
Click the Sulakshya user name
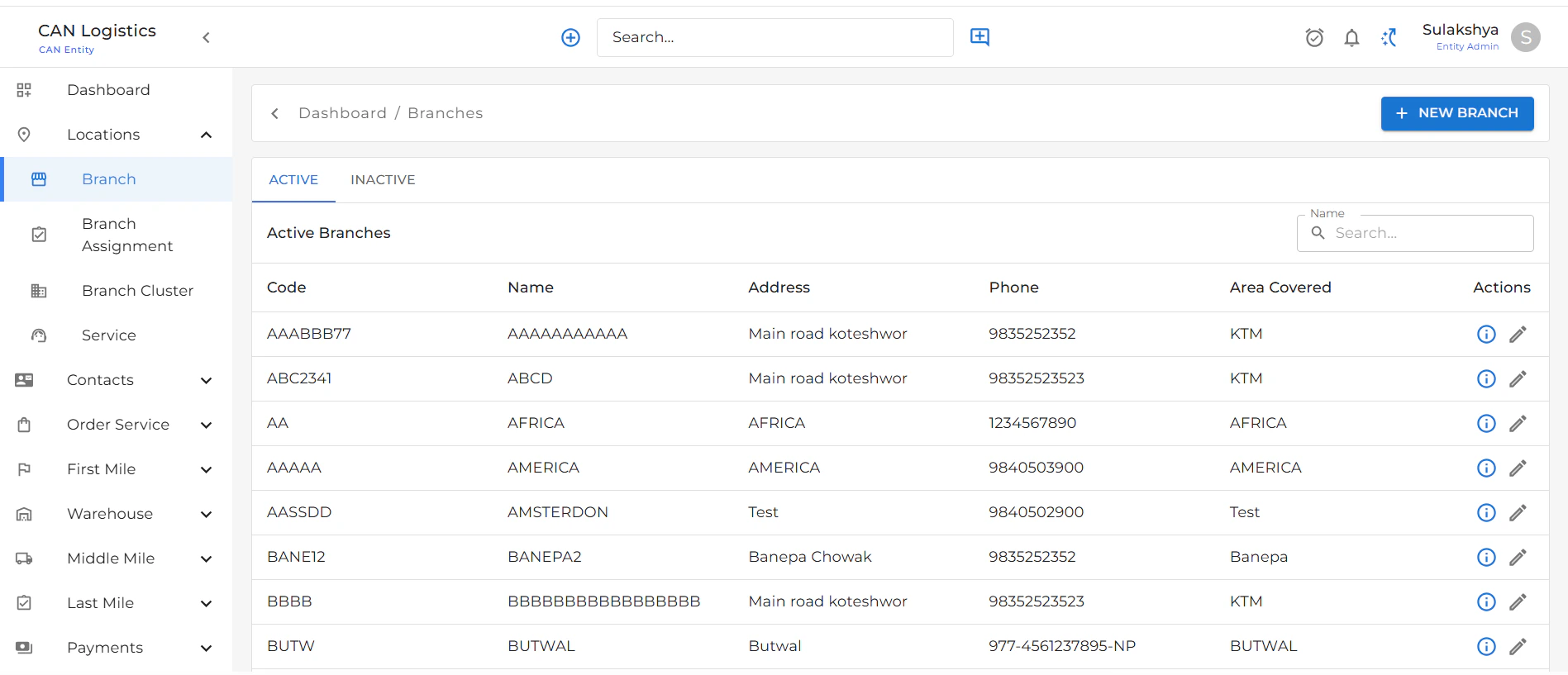pyautogui.click(x=1460, y=30)
